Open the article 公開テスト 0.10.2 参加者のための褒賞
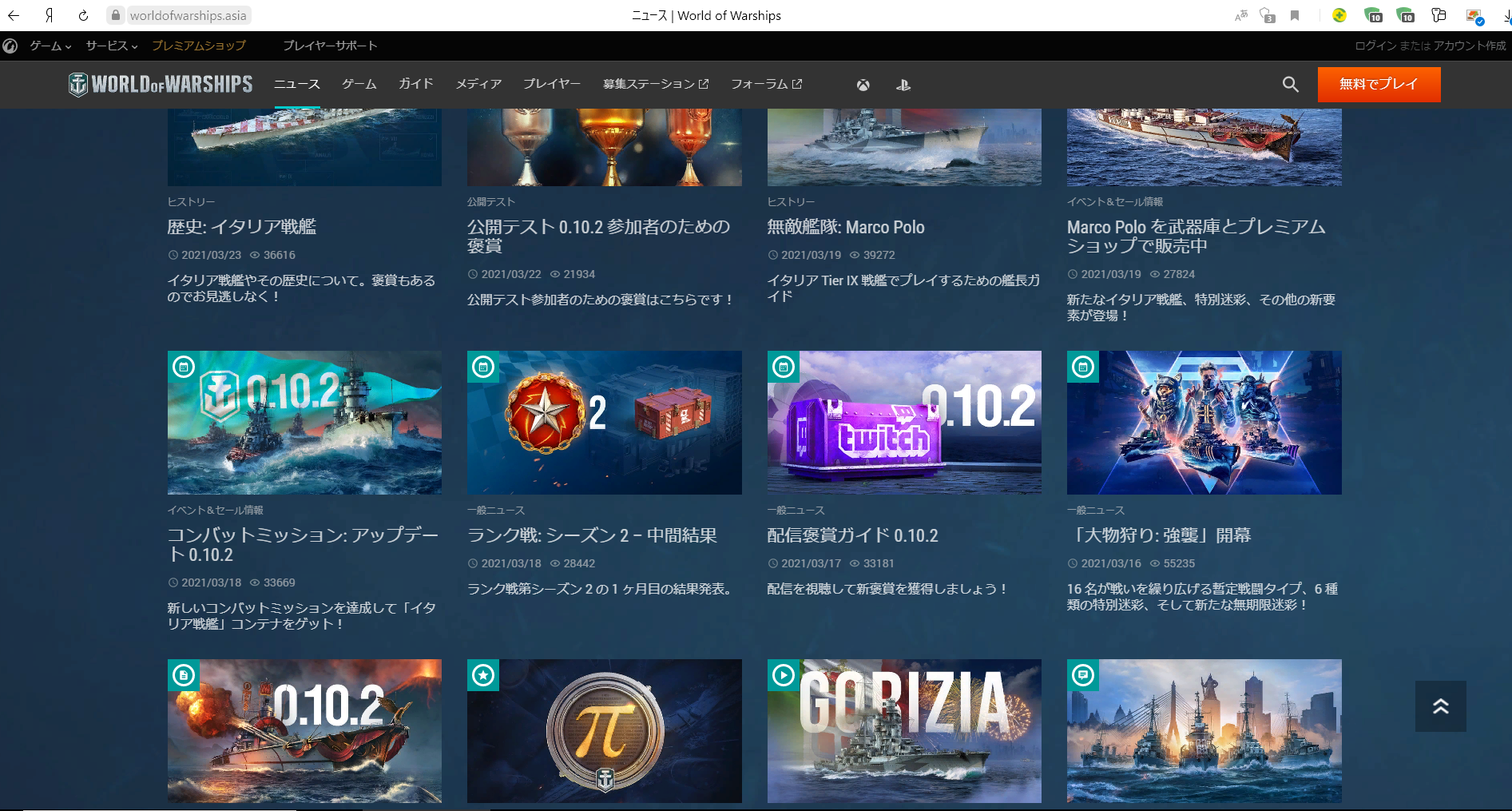Screen dimensions: 1512x811 tap(599, 237)
